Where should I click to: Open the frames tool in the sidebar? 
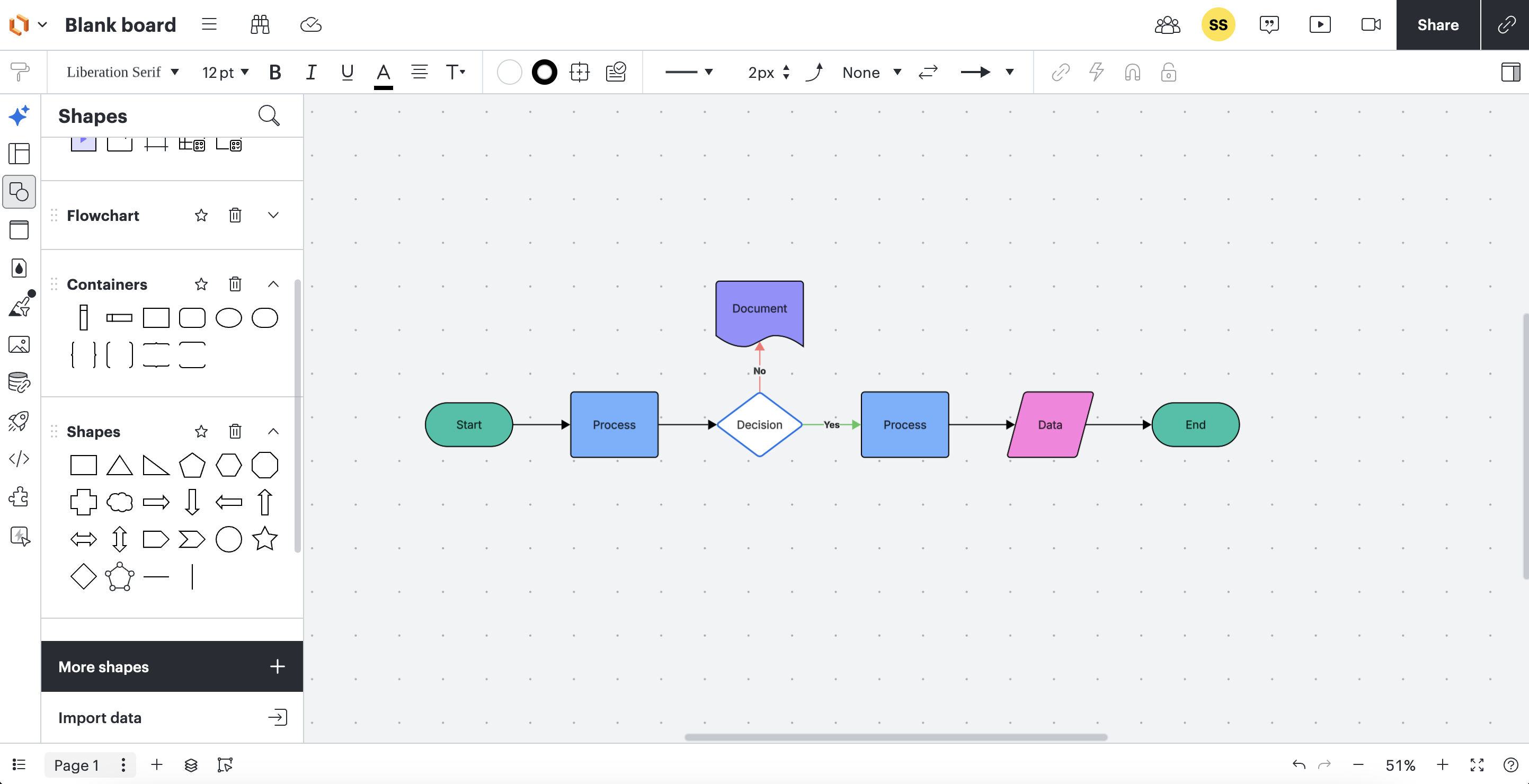19,230
